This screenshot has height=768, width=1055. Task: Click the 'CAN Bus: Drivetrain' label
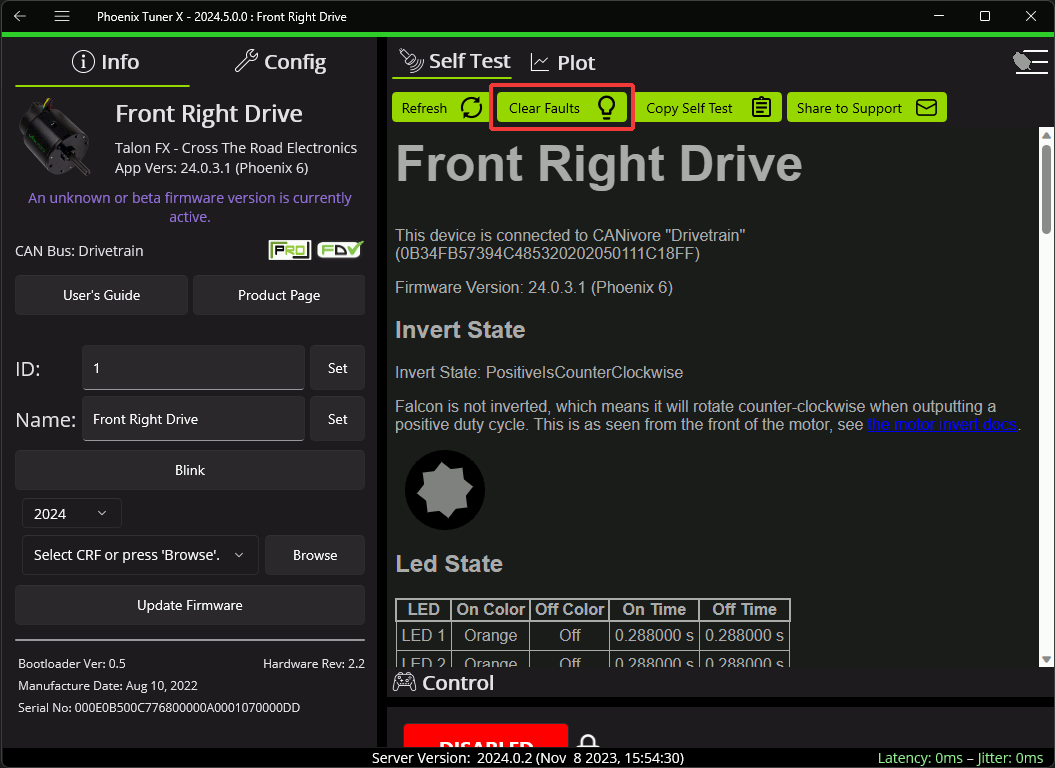79,251
